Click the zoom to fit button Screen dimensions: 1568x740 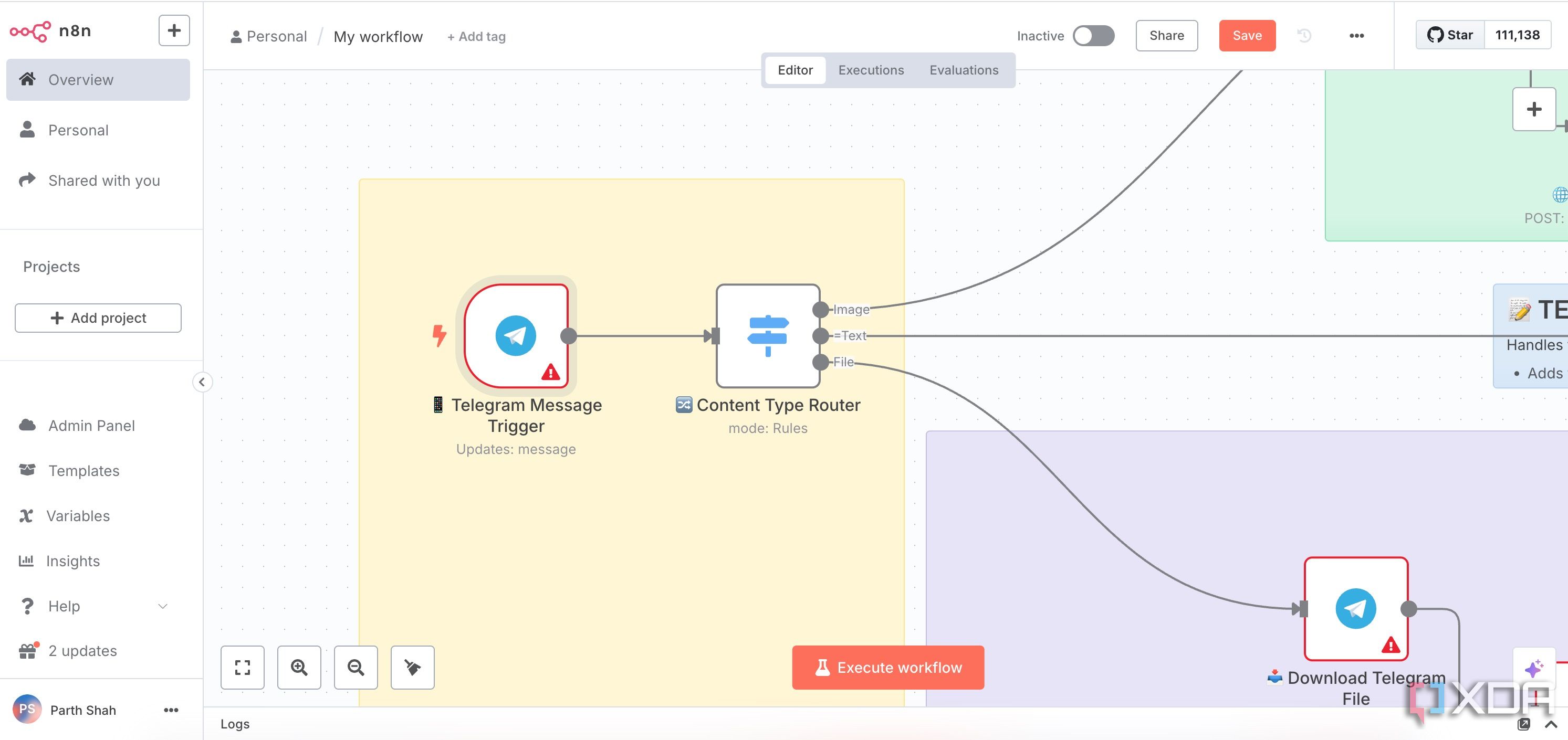tap(242, 668)
